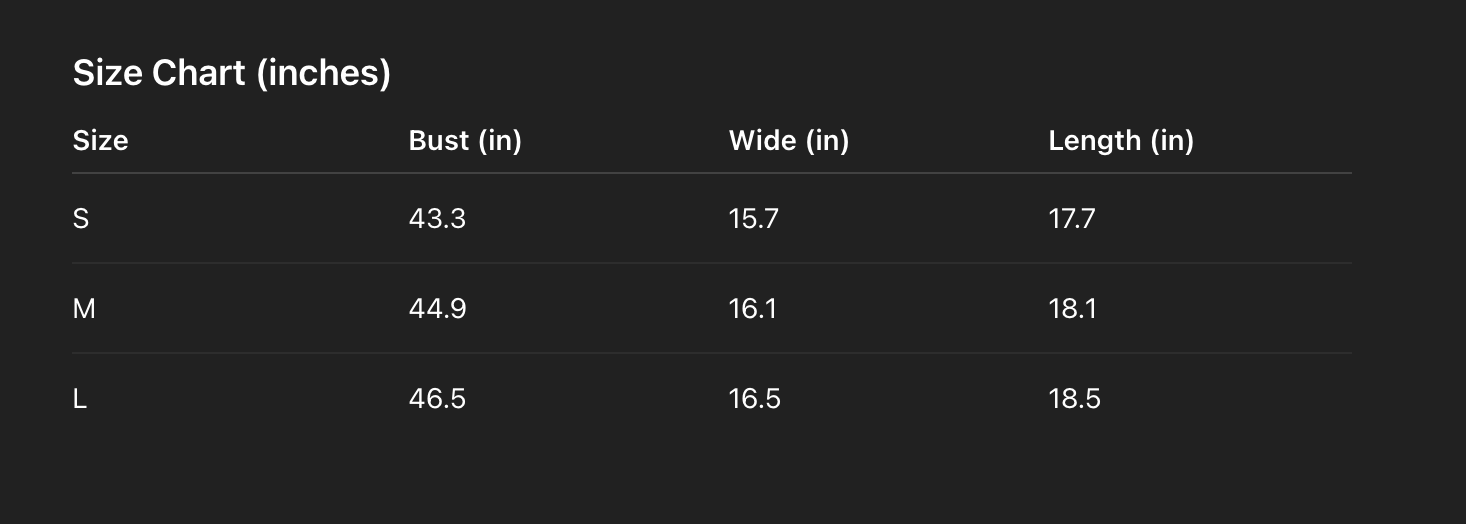Viewport: 1466px width, 524px height.
Task: Click the S size row label
Action: point(81,219)
